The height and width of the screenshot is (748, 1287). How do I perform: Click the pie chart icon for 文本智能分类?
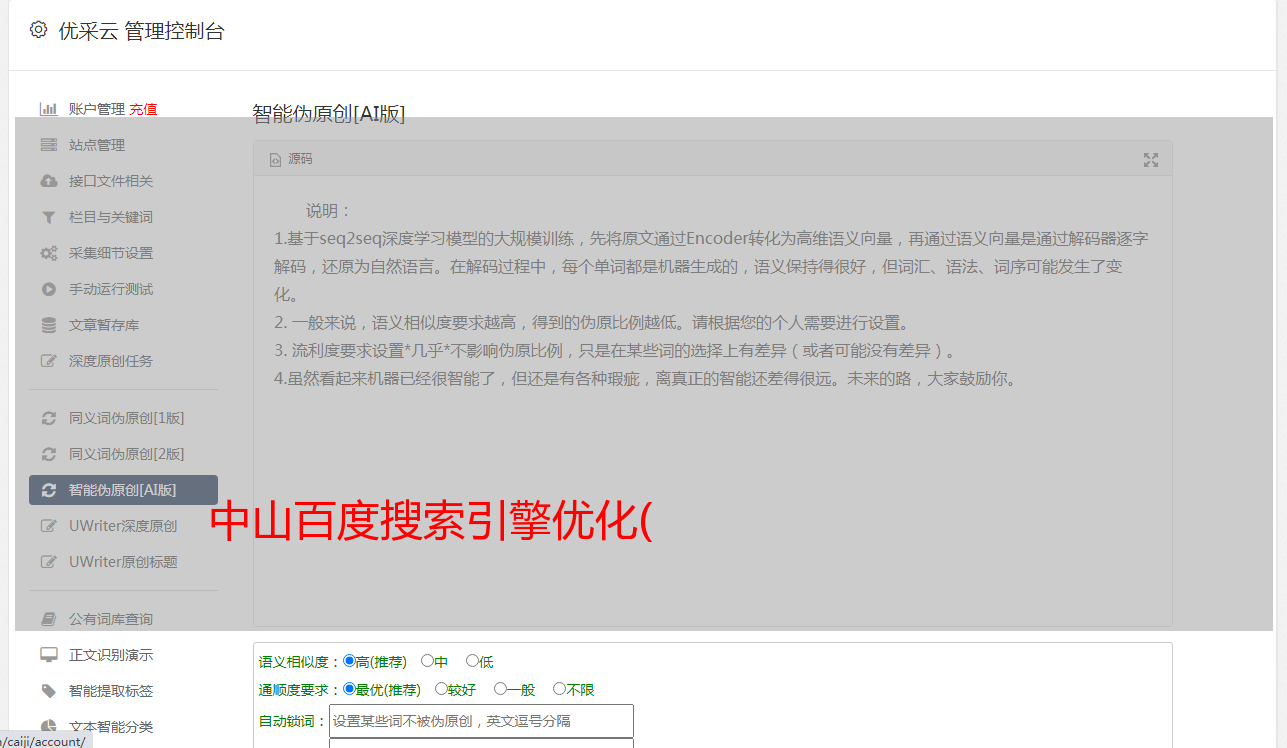tap(48, 727)
